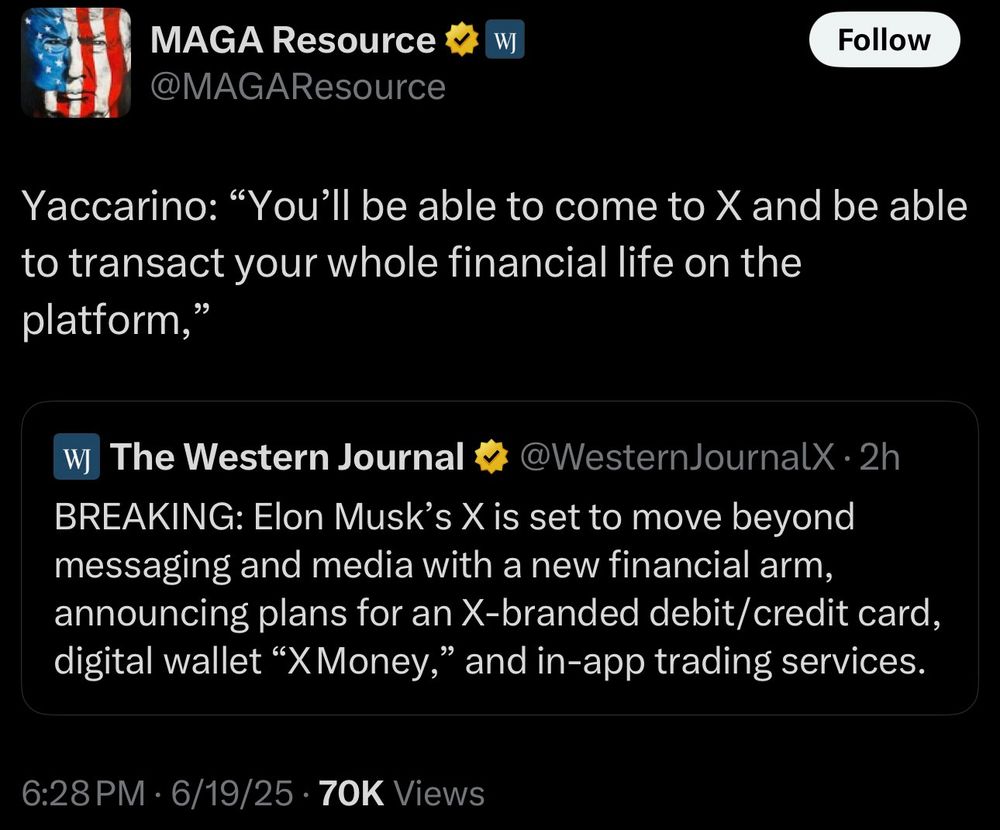Open The Western Journal account name

pyautogui.click(x=286, y=457)
